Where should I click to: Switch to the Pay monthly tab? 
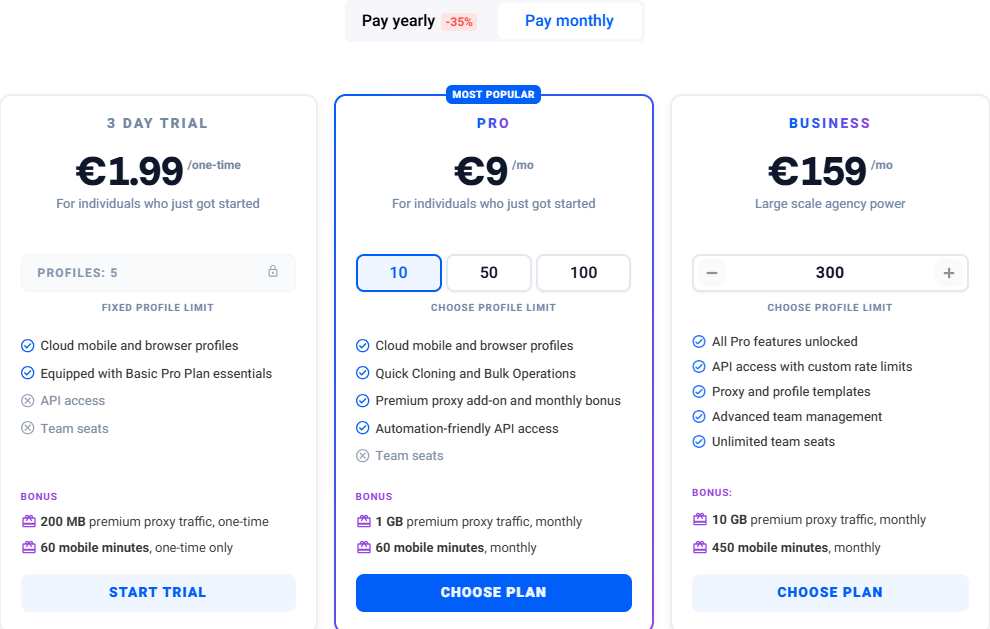tap(570, 20)
